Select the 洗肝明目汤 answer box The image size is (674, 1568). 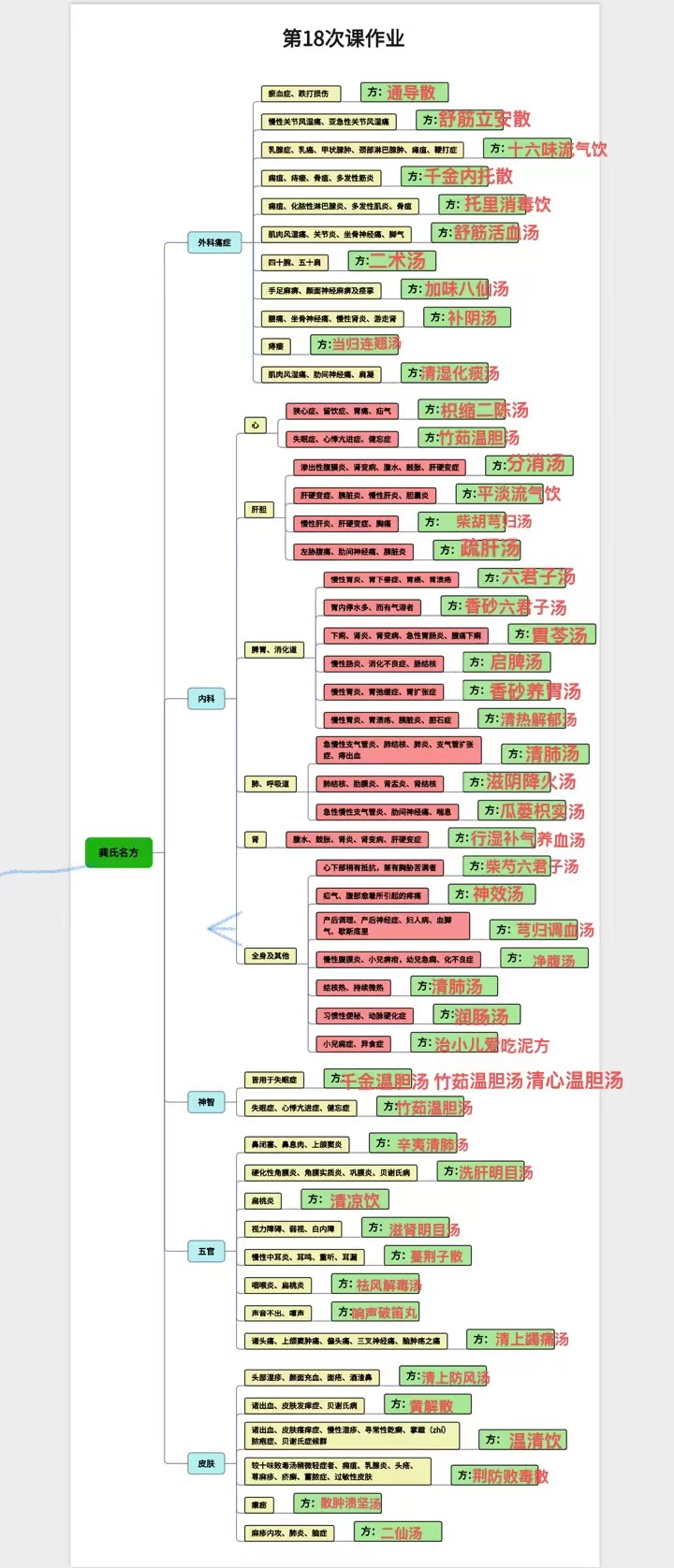480,1171
